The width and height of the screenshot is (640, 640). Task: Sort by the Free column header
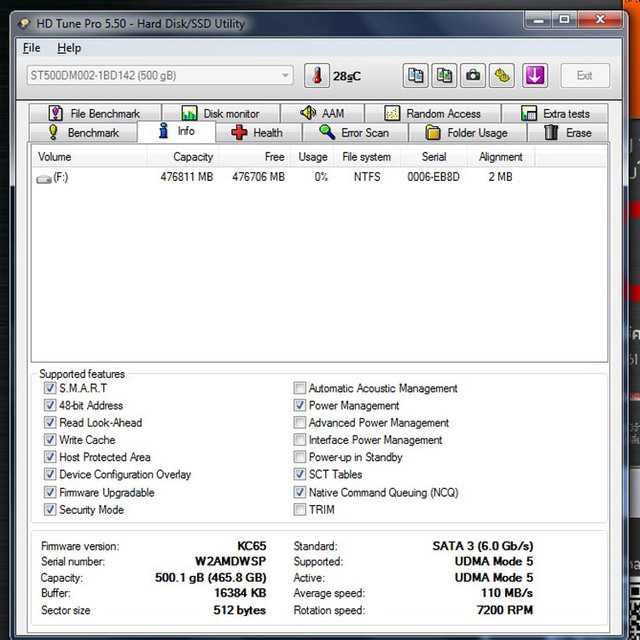click(254, 157)
